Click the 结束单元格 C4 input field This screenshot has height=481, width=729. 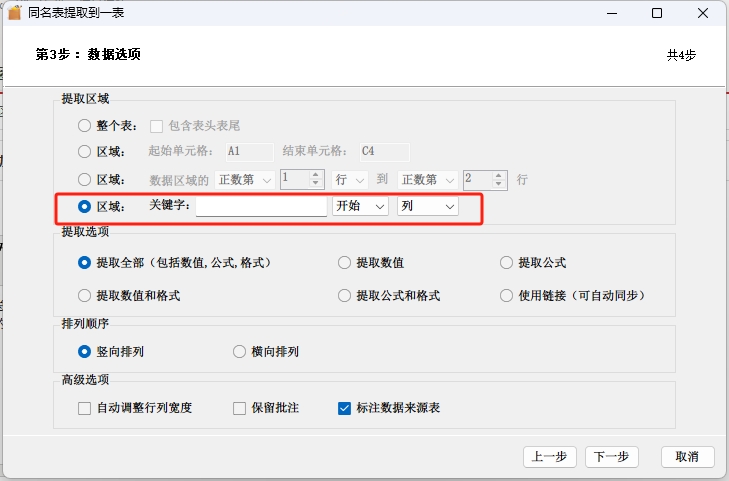click(384, 152)
